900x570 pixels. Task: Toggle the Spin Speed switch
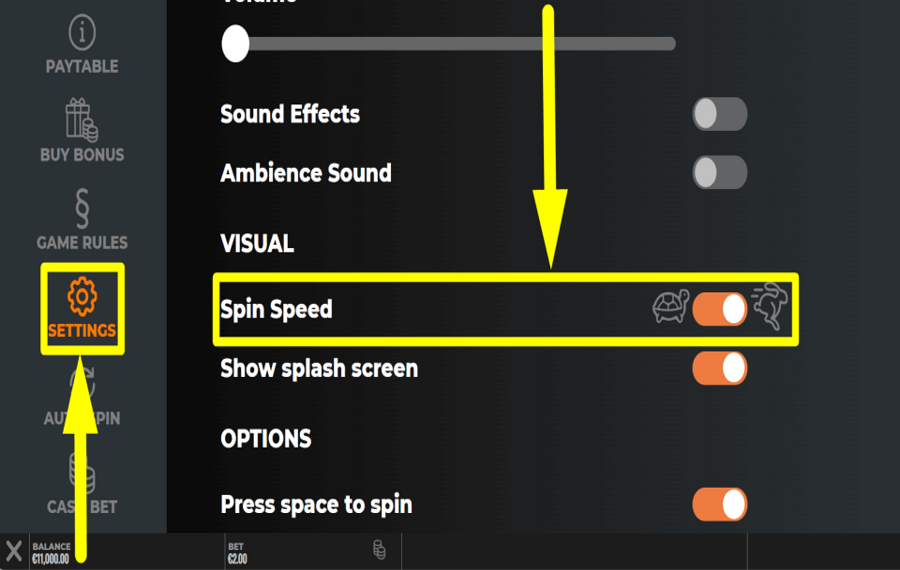719,309
